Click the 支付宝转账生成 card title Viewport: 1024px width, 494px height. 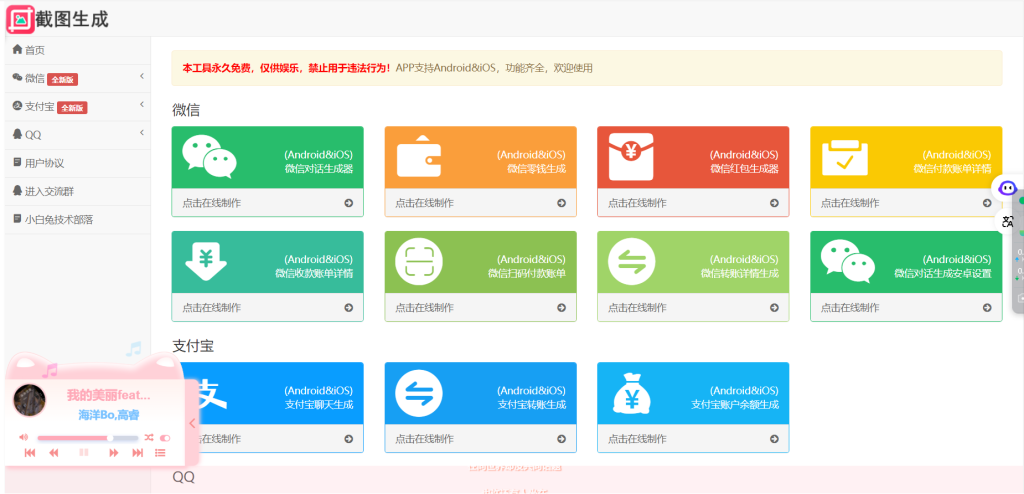532,404
